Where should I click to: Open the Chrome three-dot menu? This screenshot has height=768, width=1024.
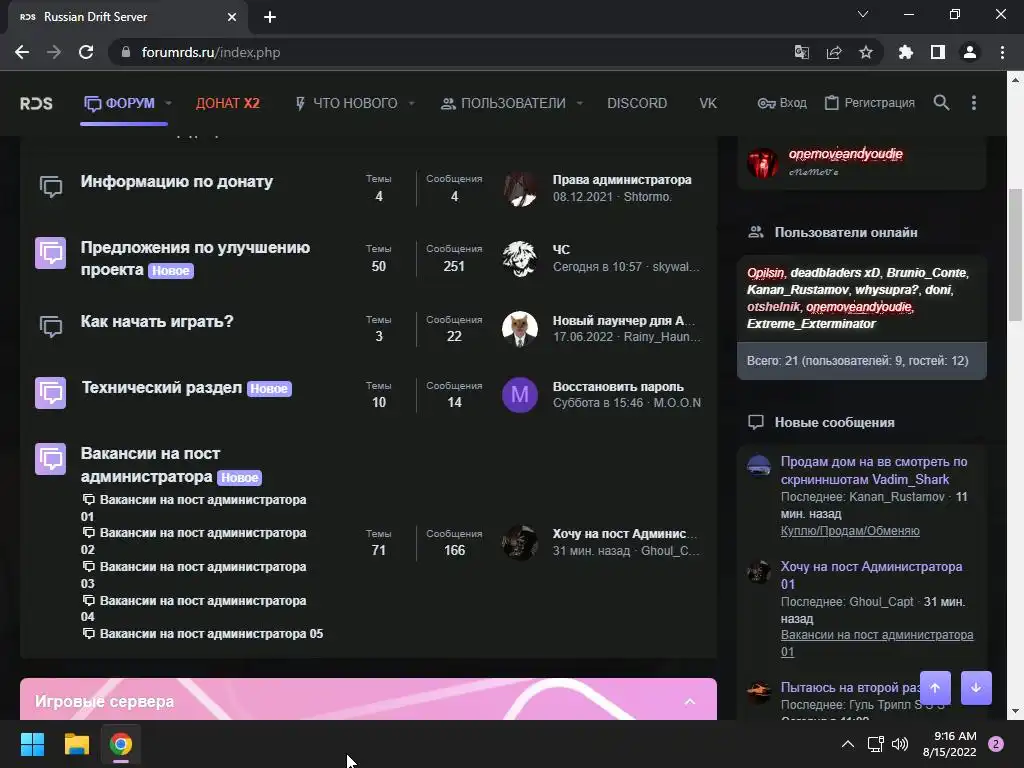click(1002, 52)
